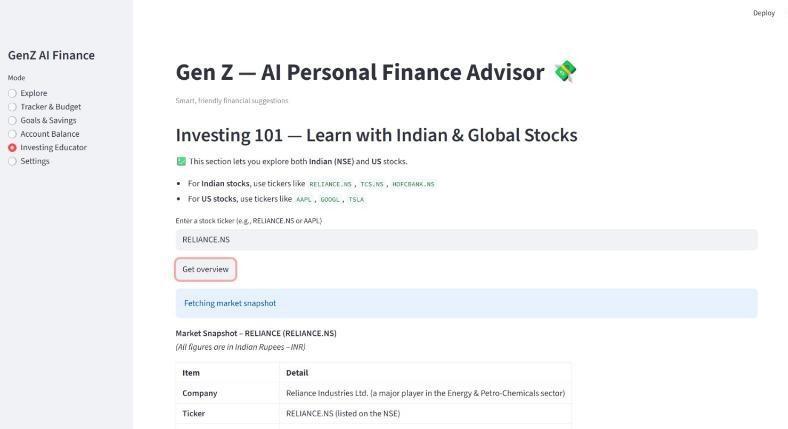
Task: Click the green chart emoji before section note
Action: 181,161
